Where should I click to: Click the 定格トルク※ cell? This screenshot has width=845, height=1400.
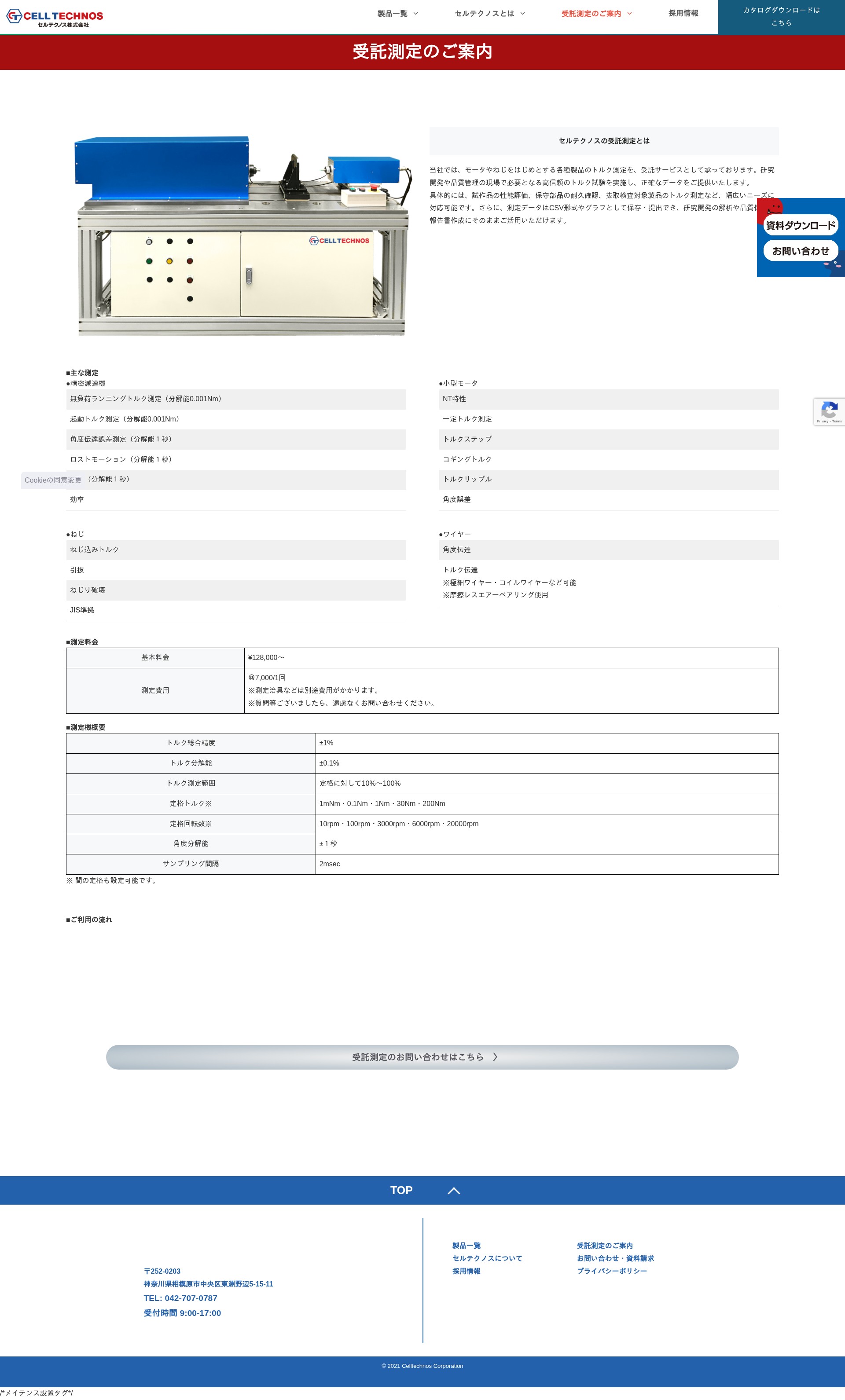click(191, 804)
